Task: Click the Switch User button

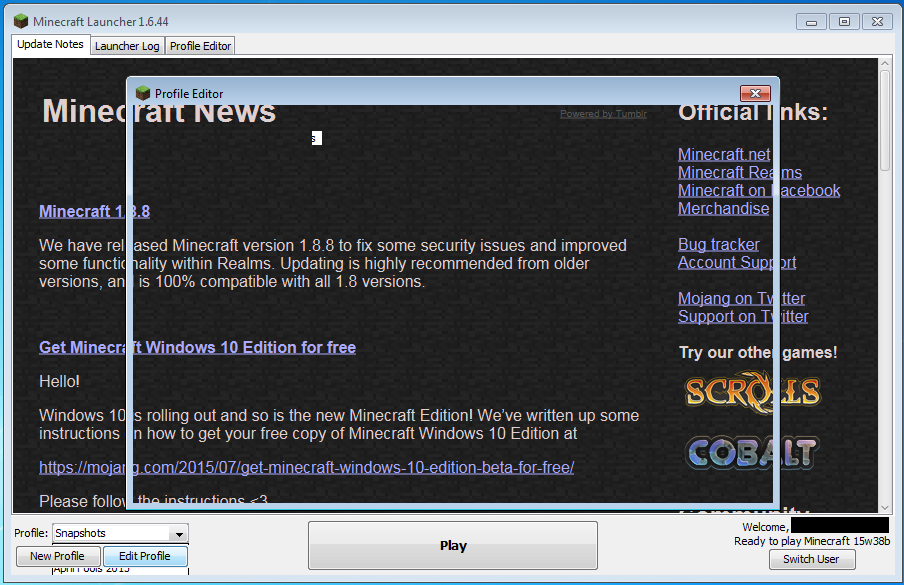Action: pyautogui.click(x=812, y=559)
